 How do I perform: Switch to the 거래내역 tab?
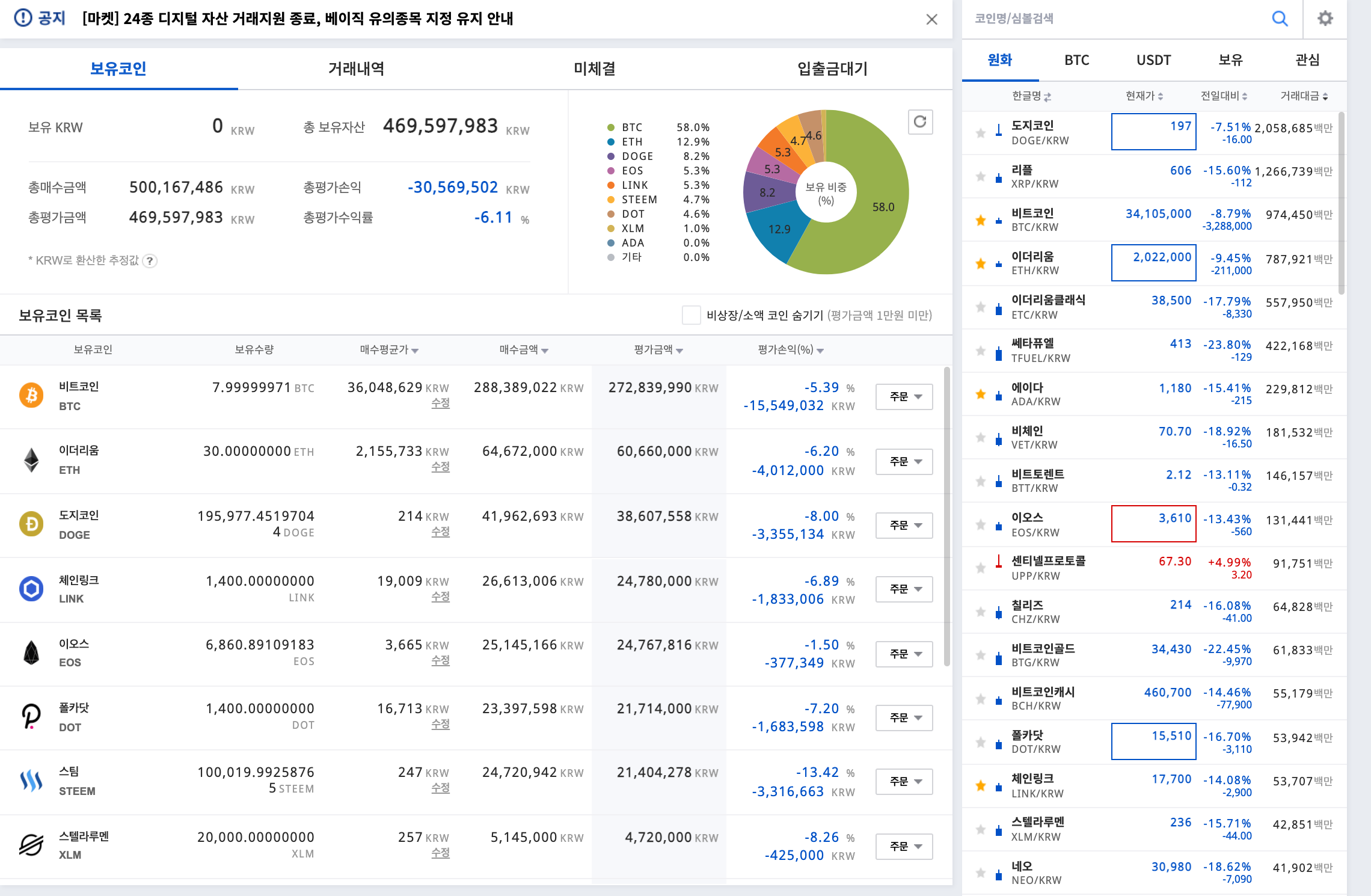click(x=356, y=69)
